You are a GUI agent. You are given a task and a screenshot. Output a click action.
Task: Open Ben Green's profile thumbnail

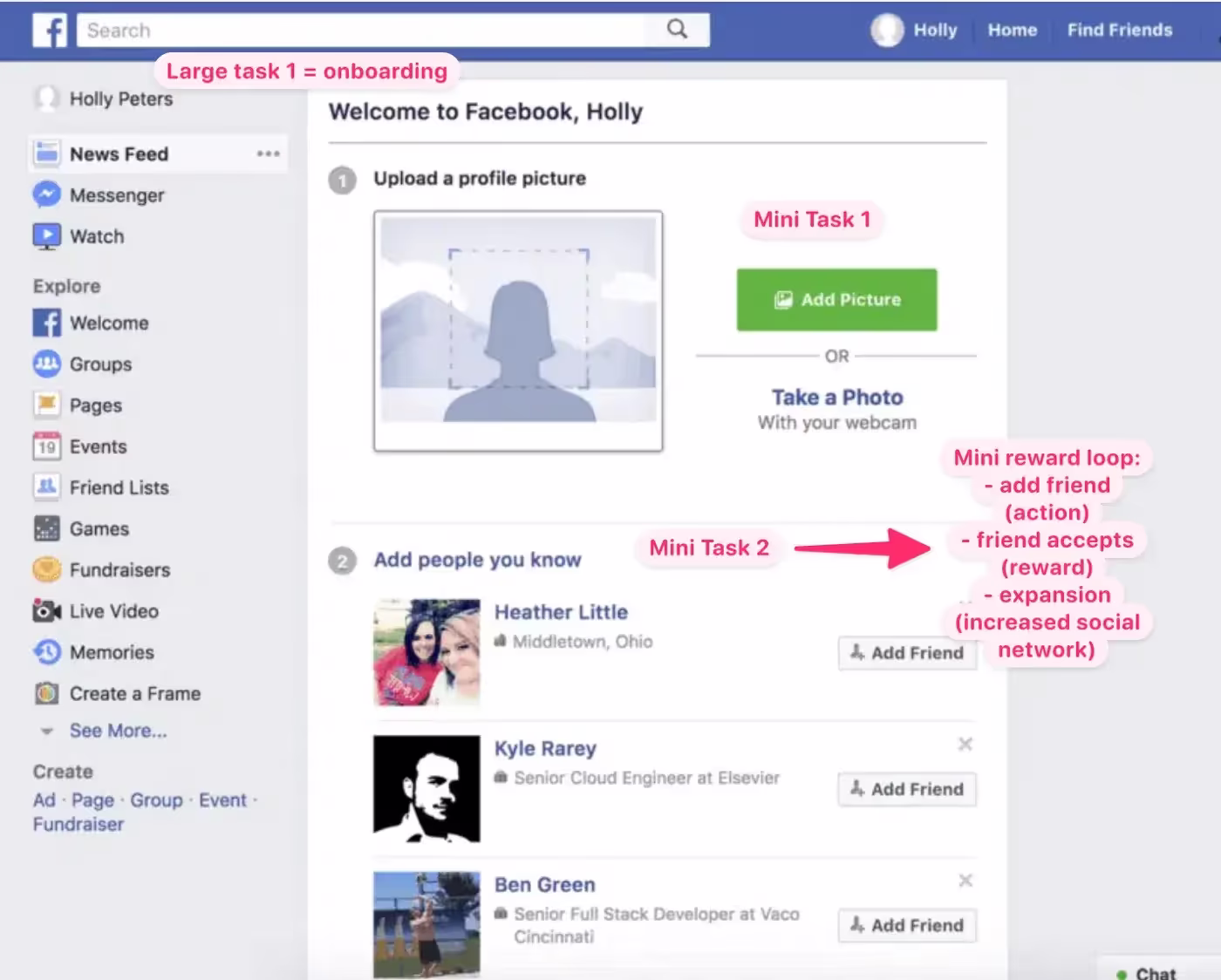pos(426,924)
